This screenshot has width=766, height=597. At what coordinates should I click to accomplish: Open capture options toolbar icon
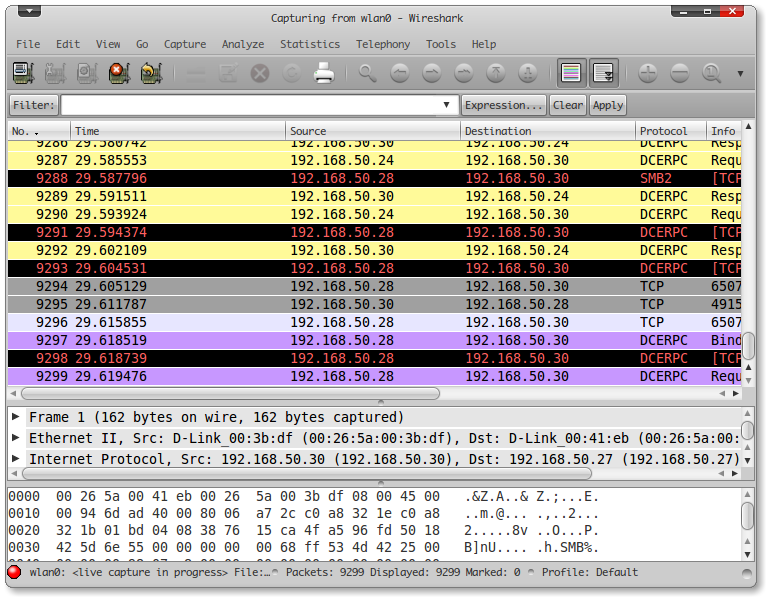55,73
